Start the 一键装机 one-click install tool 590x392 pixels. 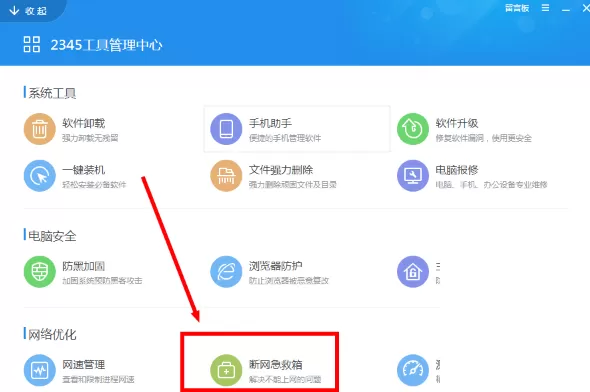pyautogui.click(x=75, y=176)
